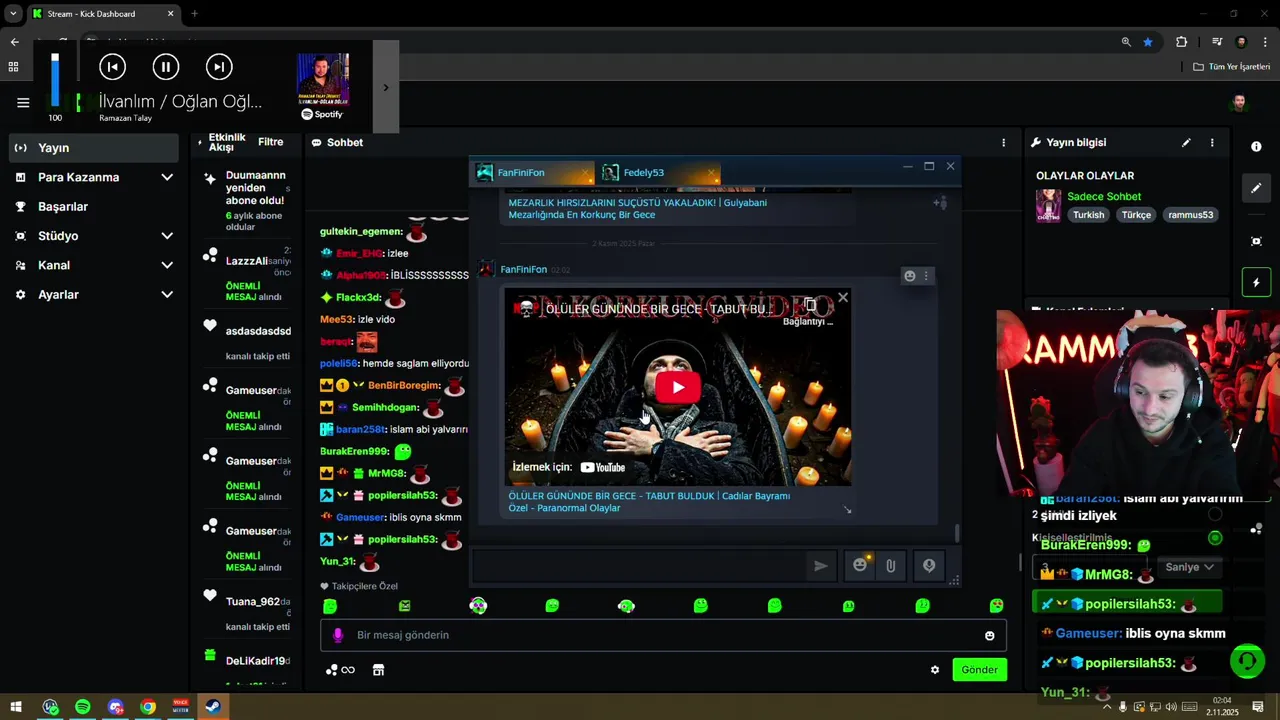Click the Sadece Sohbet category link
The height and width of the screenshot is (720, 1280).
pos(1104,197)
